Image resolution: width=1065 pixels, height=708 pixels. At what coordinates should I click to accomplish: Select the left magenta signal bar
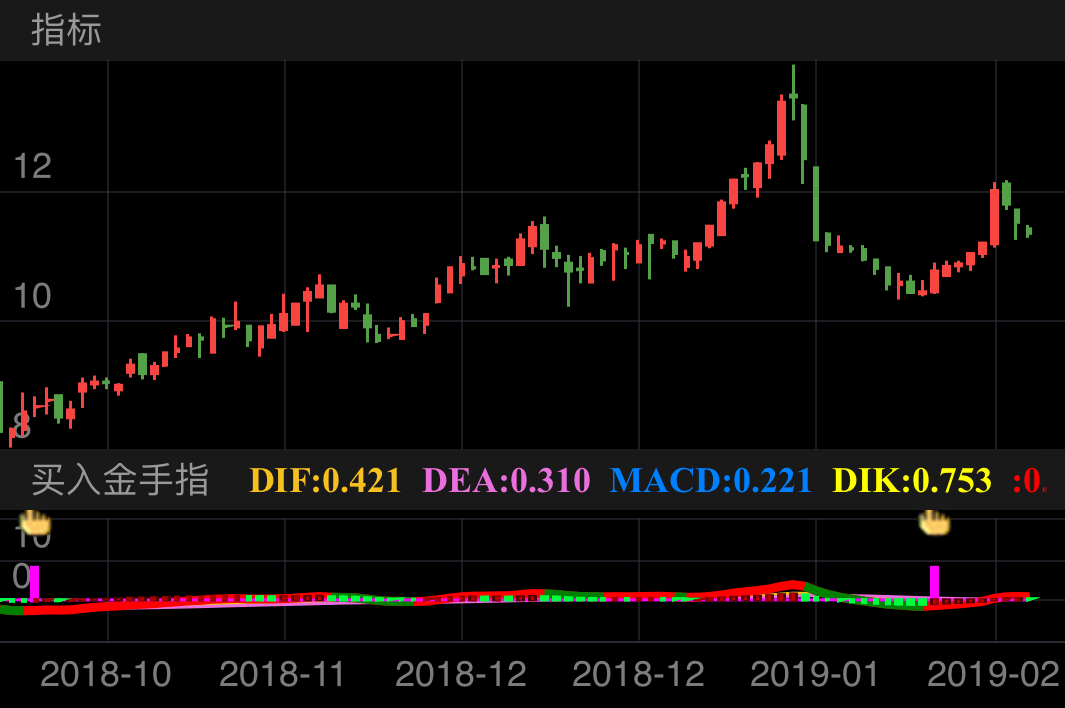click(x=34, y=582)
